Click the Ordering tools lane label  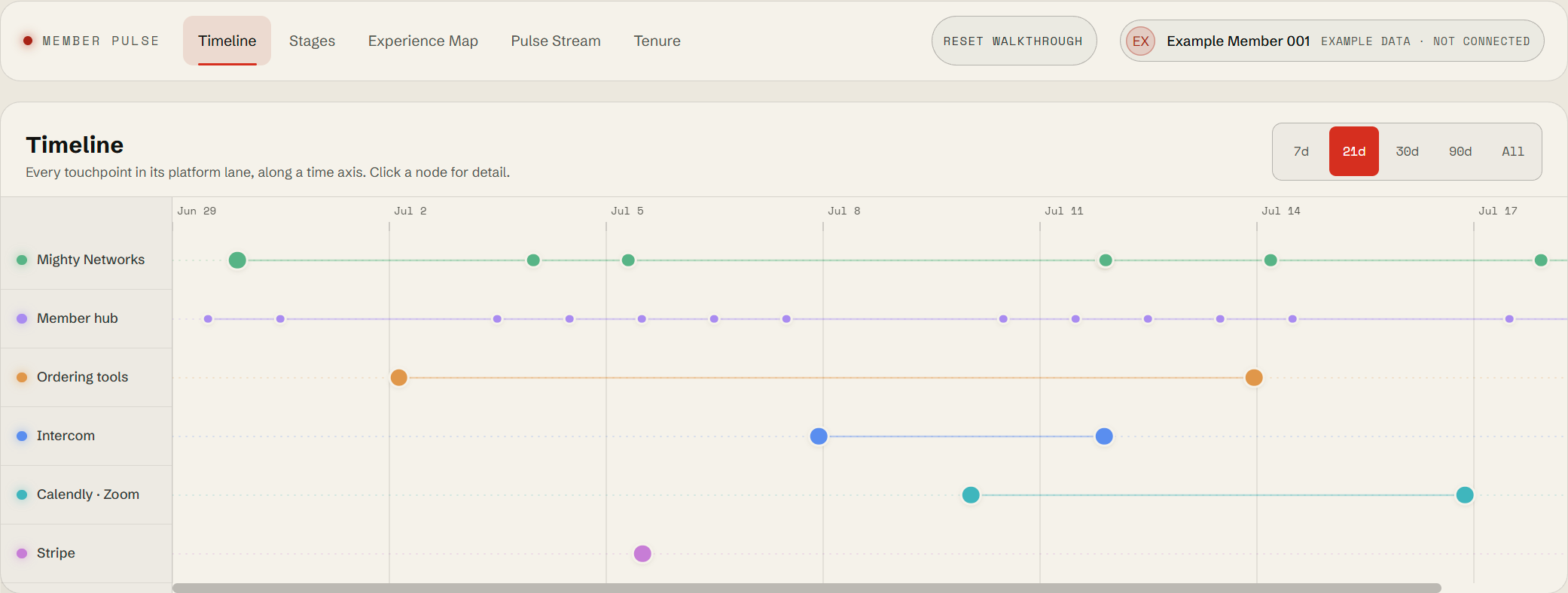[82, 377]
